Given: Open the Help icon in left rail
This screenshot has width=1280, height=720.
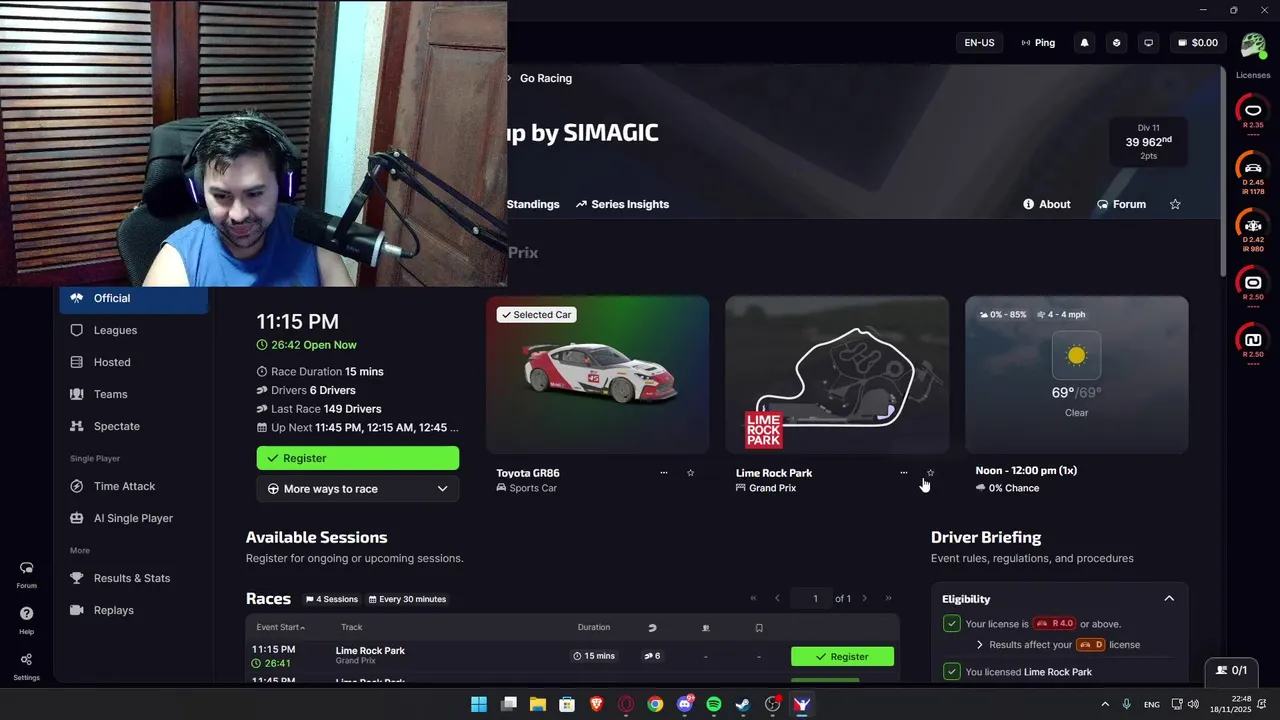Looking at the screenshot, I should coord(26,620).
